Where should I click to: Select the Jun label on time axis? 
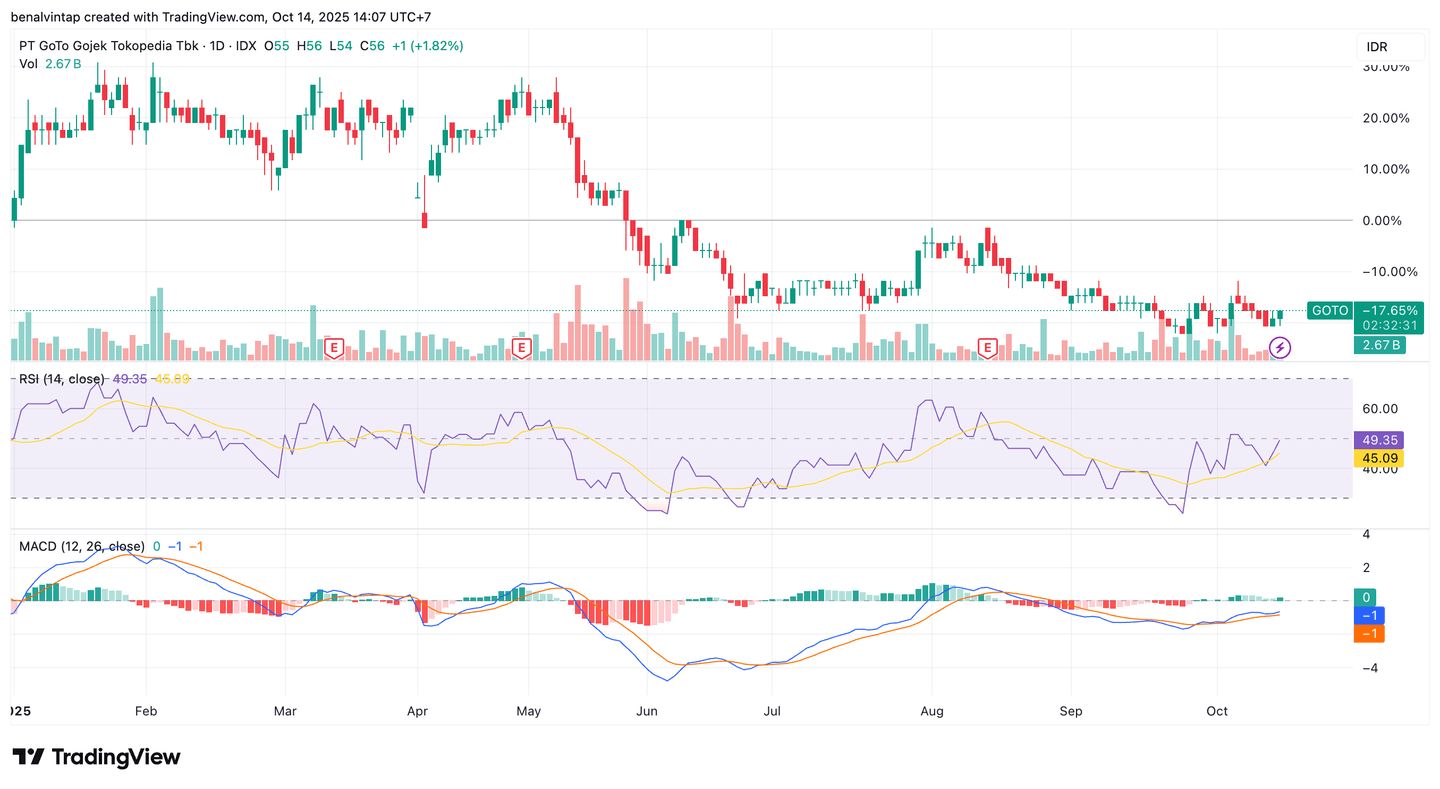click(647, 711)
